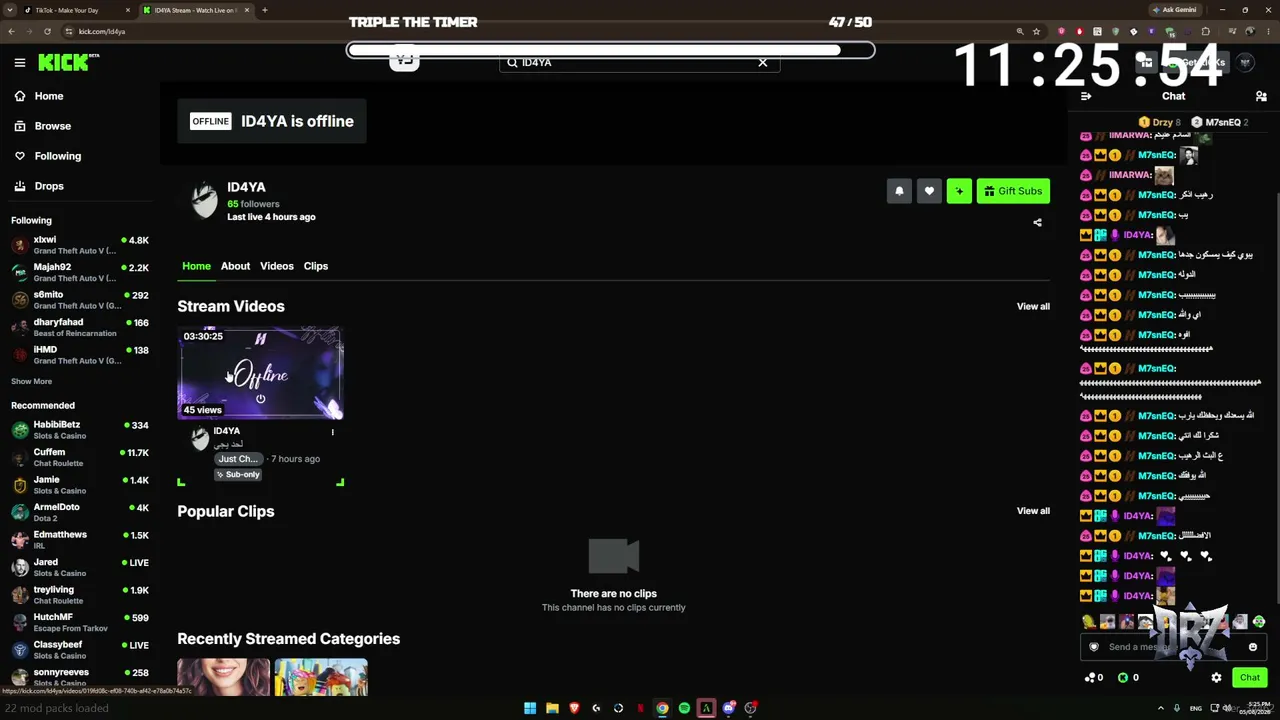Open a new browser tab

[264, 10]
